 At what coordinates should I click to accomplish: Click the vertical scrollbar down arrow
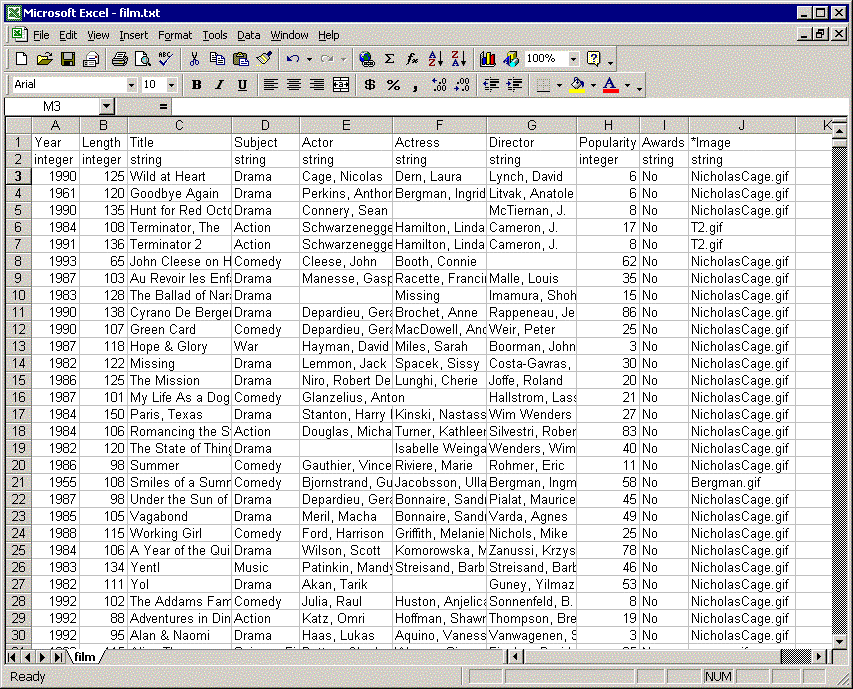[x=839, y=642]
